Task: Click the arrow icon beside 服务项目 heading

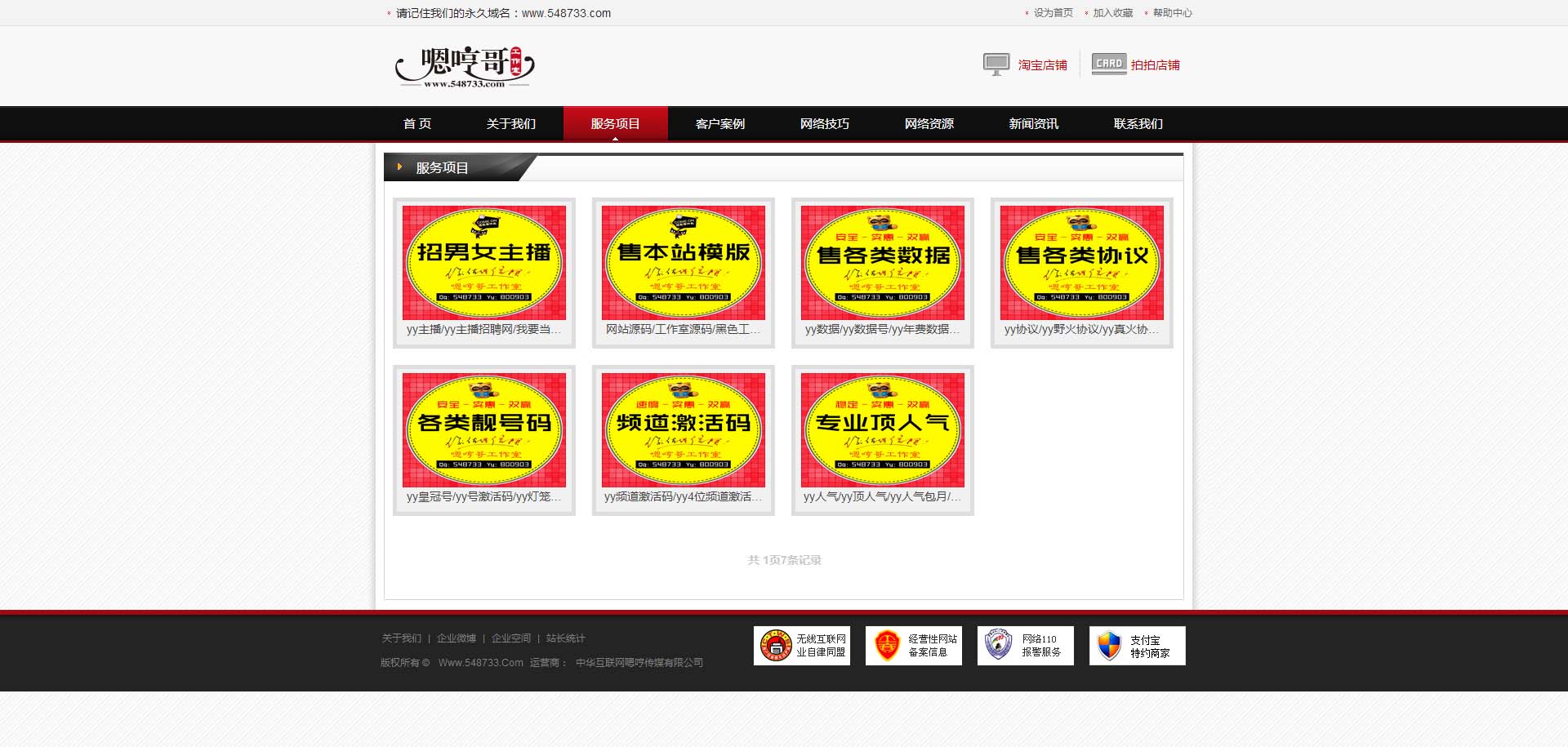Action: point(399,167)
